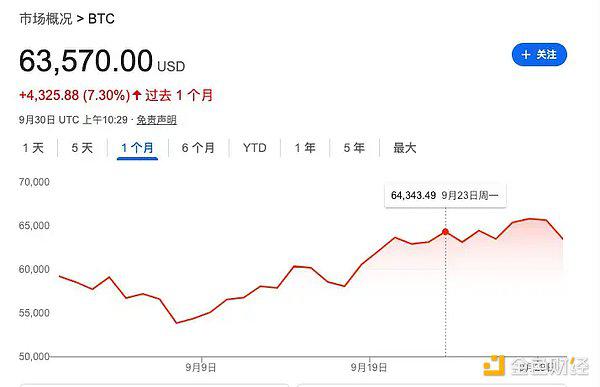Click the 9月9日 axis date label
Image resolution: width=600 pixels, height=387 pixels.
pos(201,367)
